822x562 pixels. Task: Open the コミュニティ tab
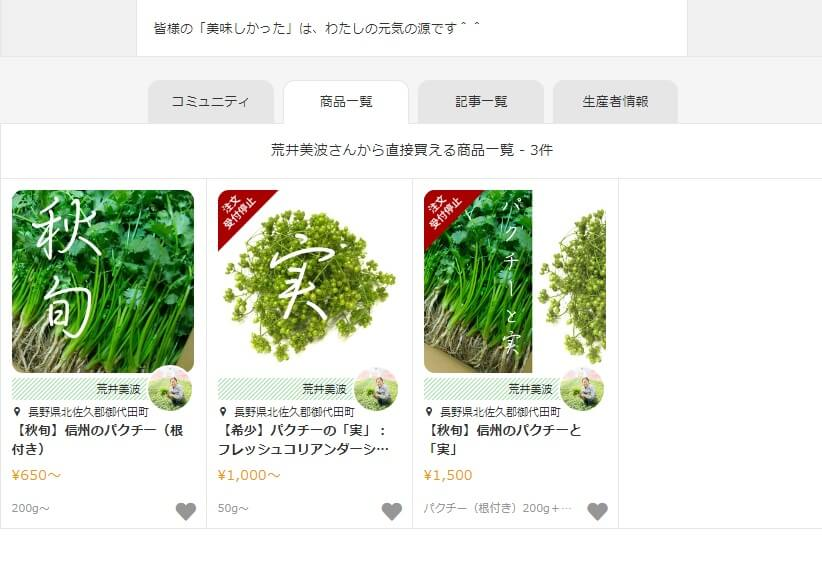[x=211, y=102]
